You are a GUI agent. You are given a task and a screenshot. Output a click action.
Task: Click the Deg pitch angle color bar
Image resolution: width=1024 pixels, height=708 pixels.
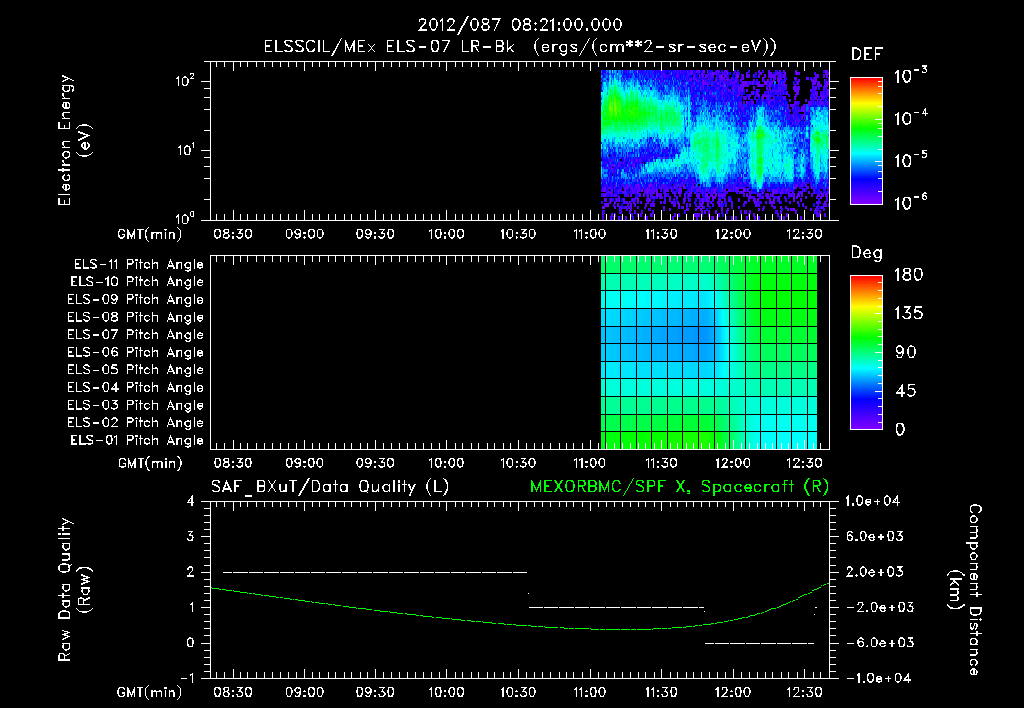click(x=867, y=352)
